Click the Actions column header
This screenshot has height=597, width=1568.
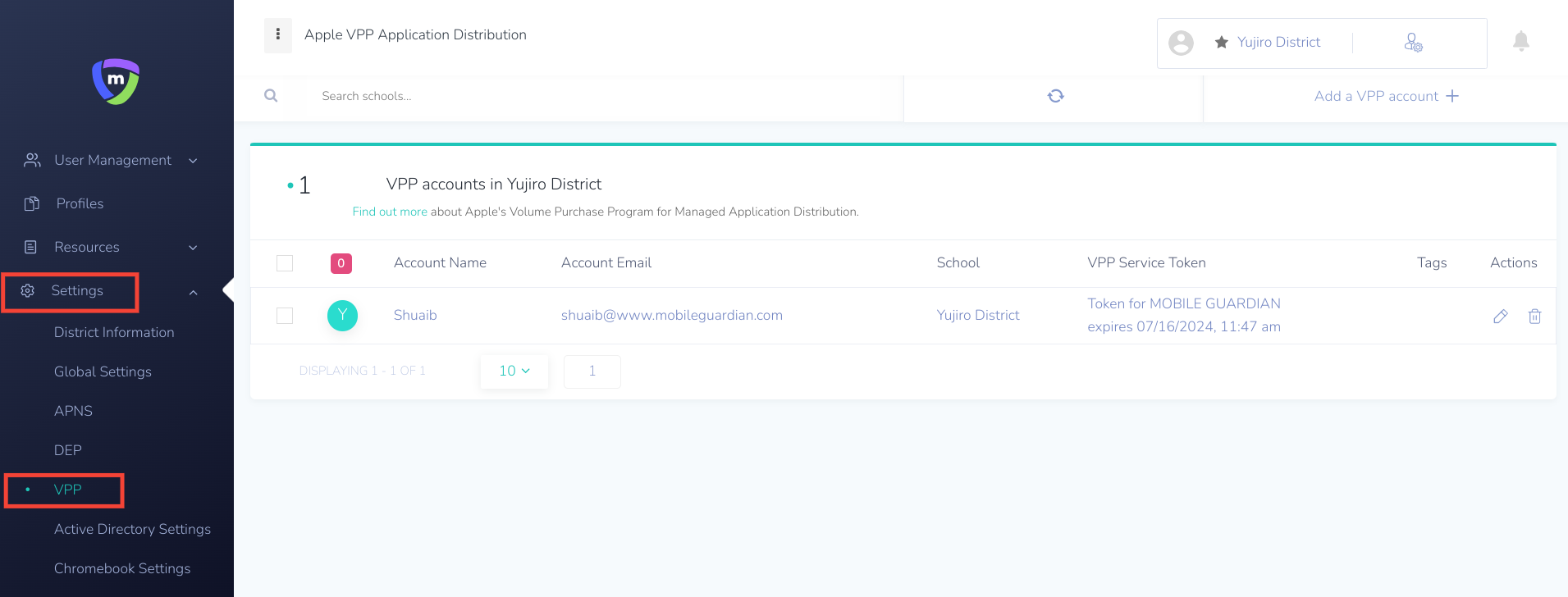pos(1514,262)
